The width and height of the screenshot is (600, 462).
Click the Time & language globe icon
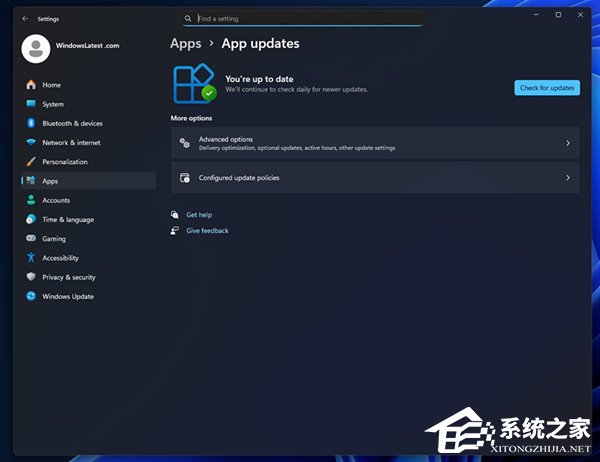point(31,219)
